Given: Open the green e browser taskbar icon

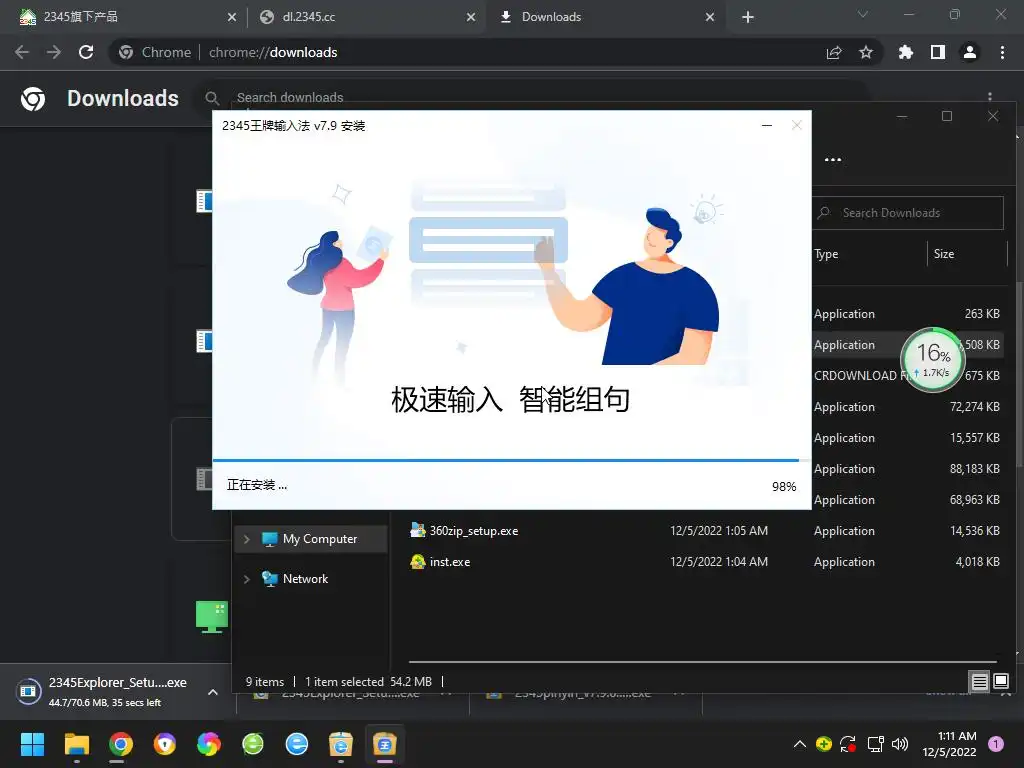Looking at the screenshot, I should (253, 744).
